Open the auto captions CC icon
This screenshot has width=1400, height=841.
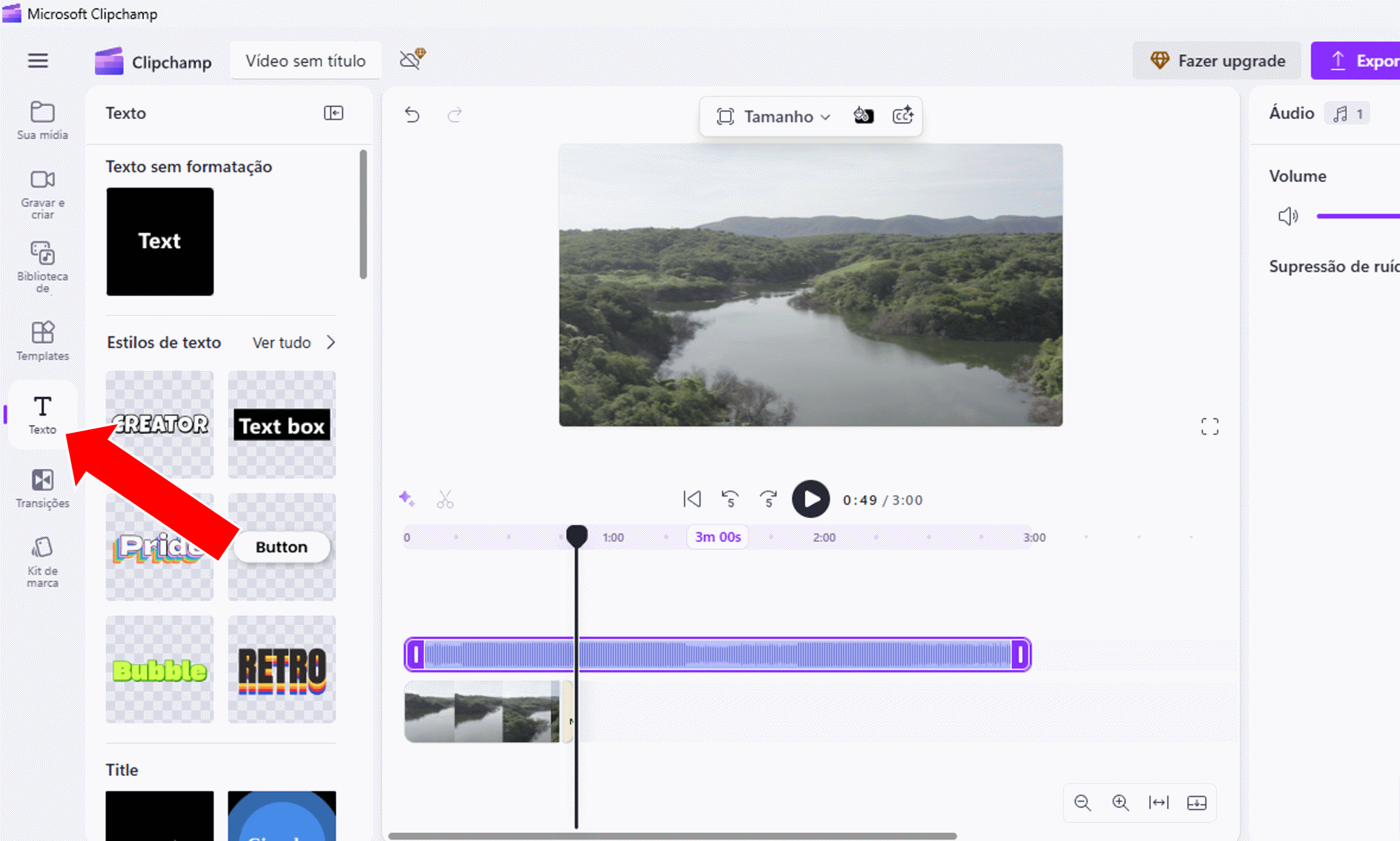pos(903,116)
